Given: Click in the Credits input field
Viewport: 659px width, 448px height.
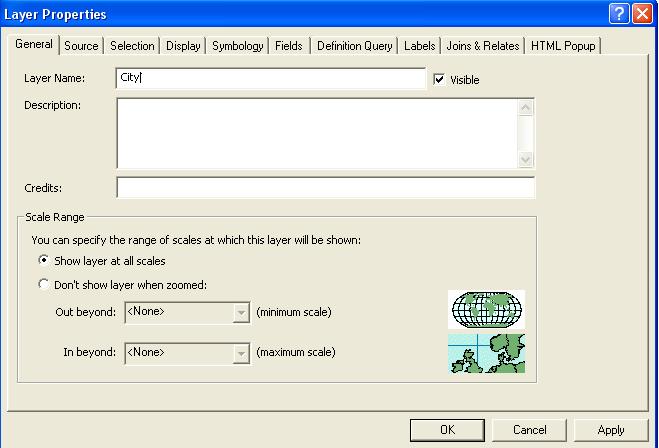Looking at the screenshot, I should click(325, 188).
